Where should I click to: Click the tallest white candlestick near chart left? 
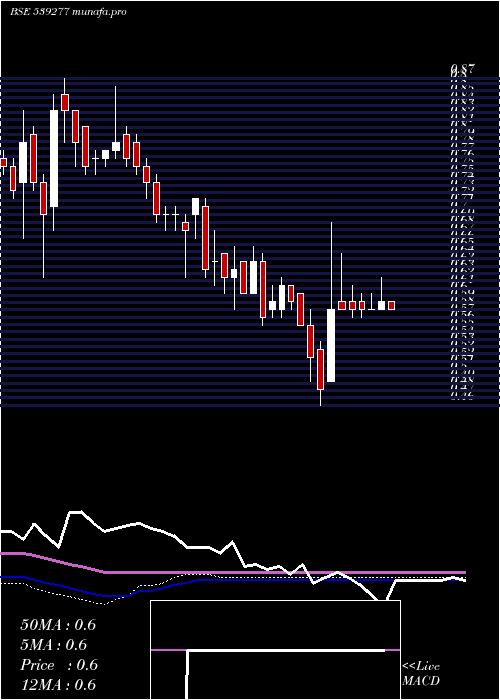pyautogui.click(x=54, y=158)
